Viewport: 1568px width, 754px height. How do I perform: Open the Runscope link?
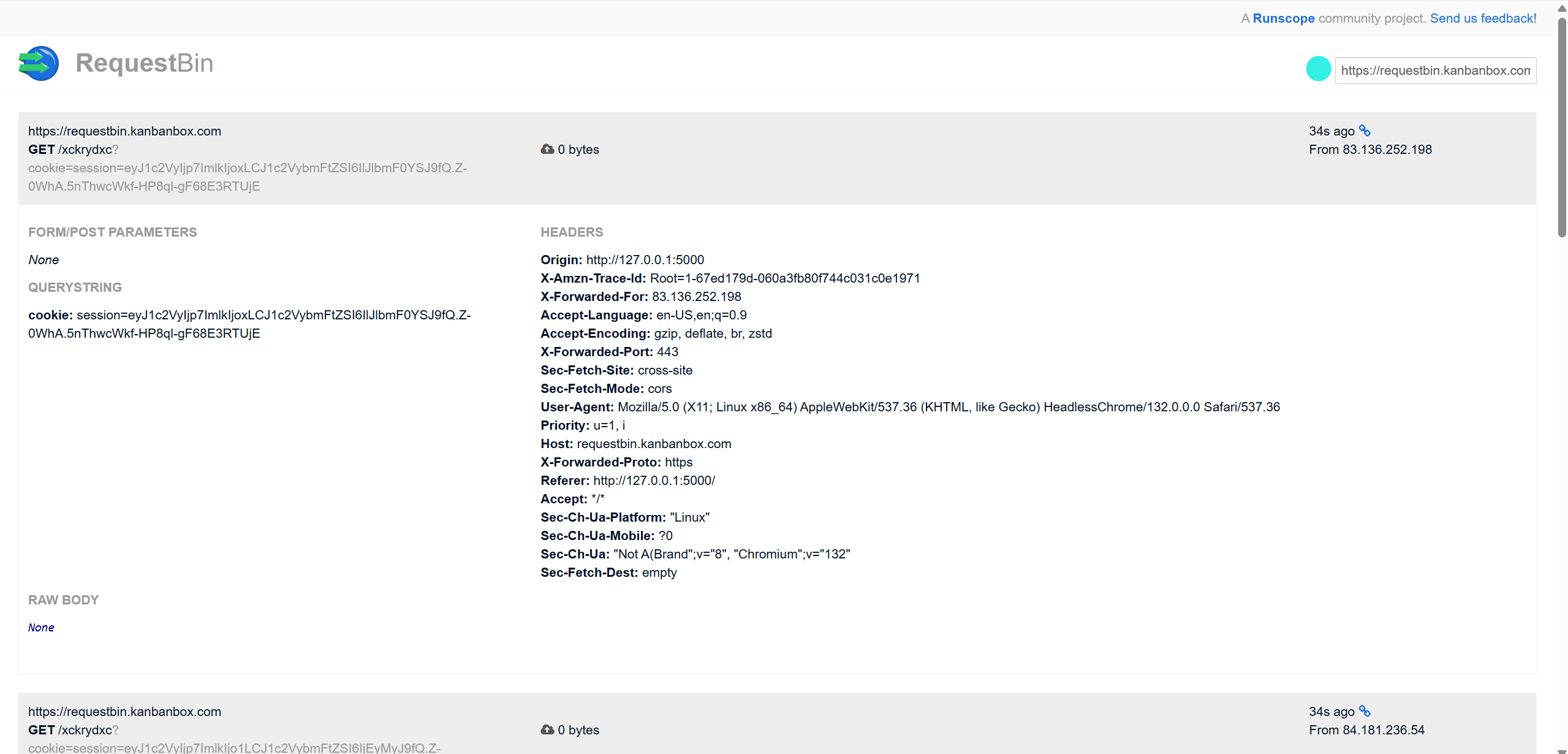point(1283,18)
